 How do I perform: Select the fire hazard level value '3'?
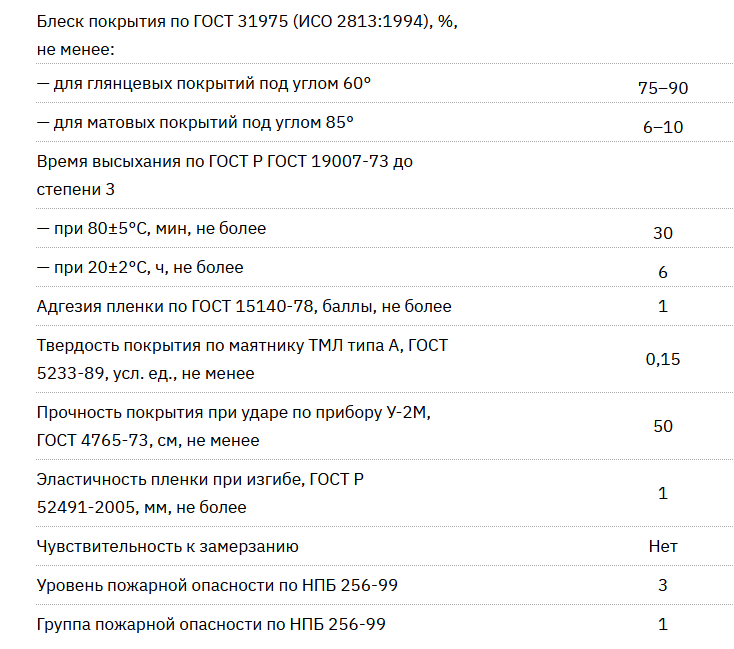pyautogui.click(x=663, y=585)
